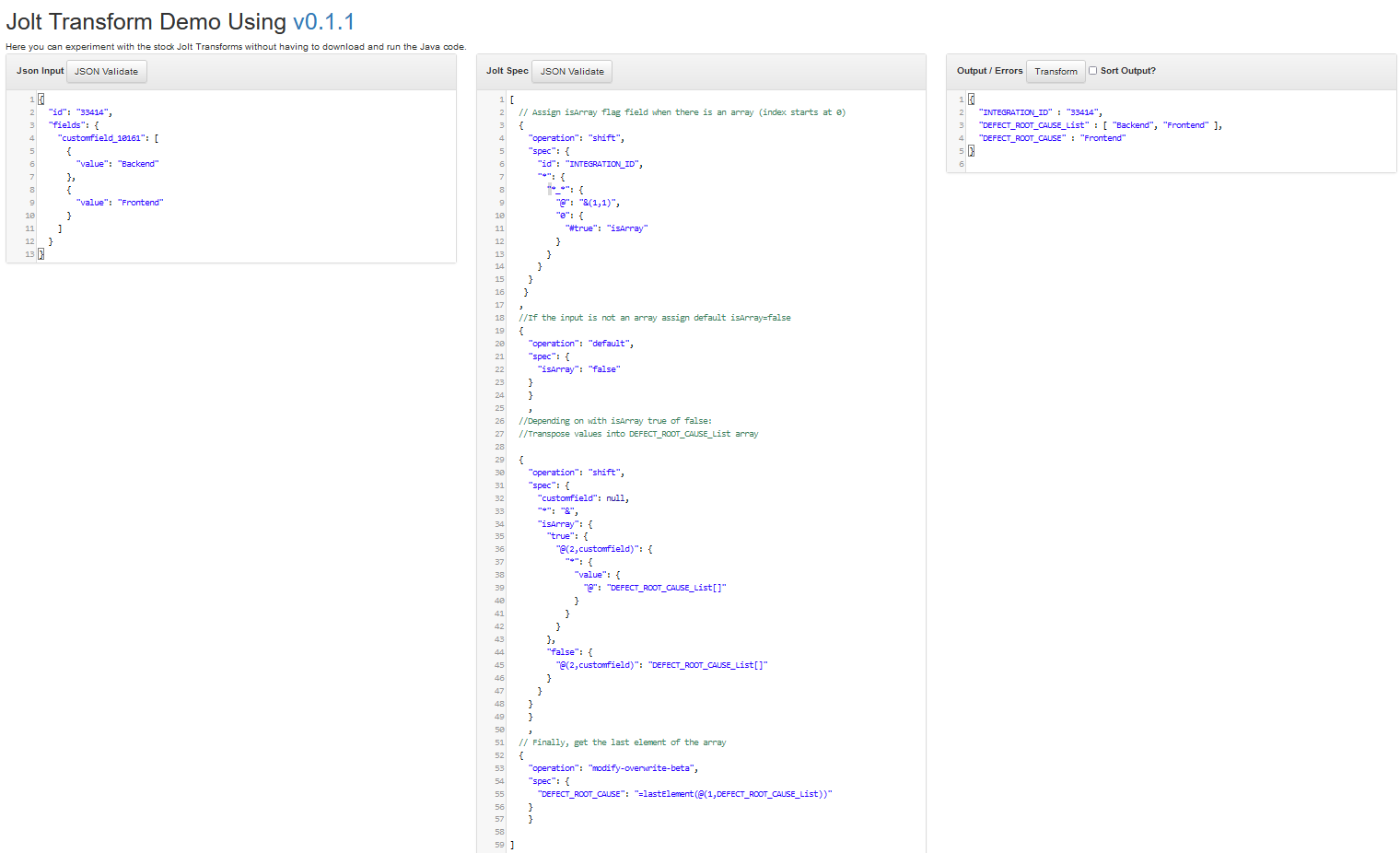Click "INTEGRATION_ID" in the Output panel
Viewport: 1400px width, 853px height.
1016,112
